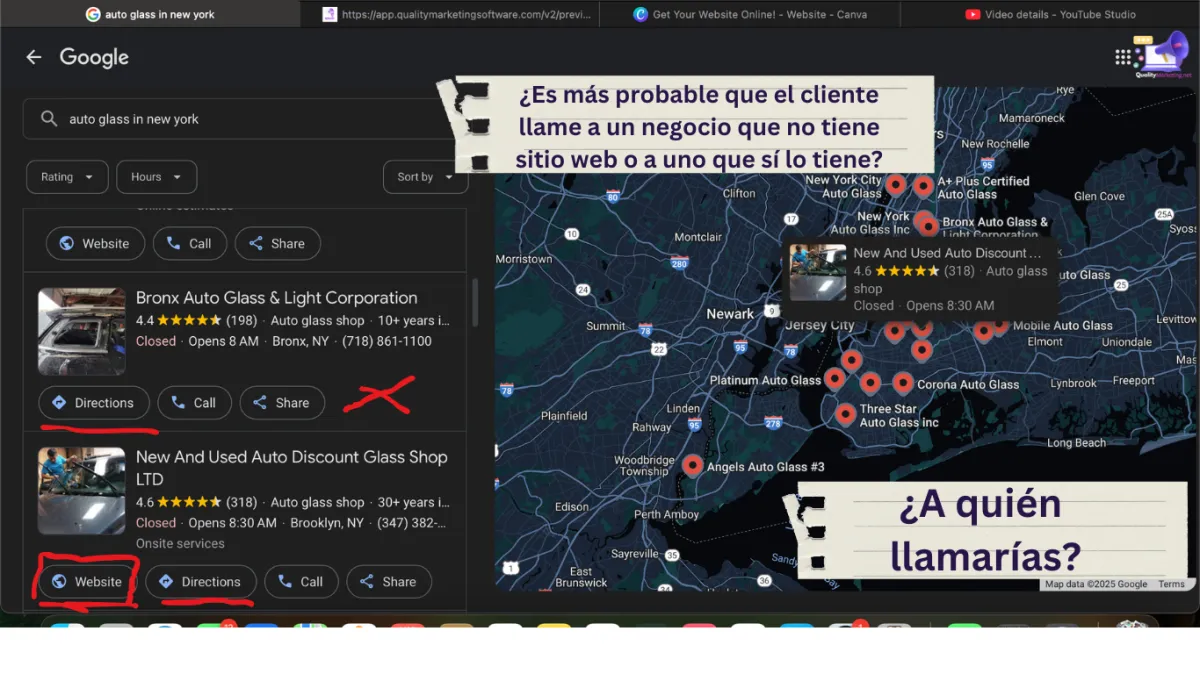Screen dimensions: 1200x674
Task: Open the Google apps grid icon
Action: point(1123,57)
